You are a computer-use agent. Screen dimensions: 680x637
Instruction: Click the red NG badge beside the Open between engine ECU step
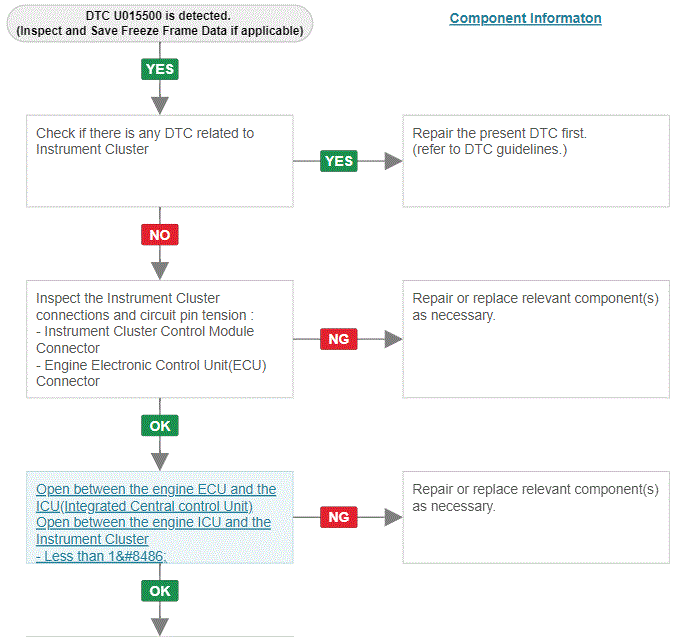click(x=339, y=517)
